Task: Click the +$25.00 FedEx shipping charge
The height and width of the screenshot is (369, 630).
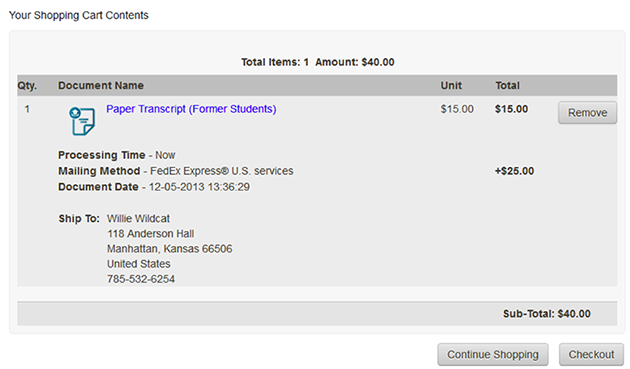Action: [x=514, y=171]
